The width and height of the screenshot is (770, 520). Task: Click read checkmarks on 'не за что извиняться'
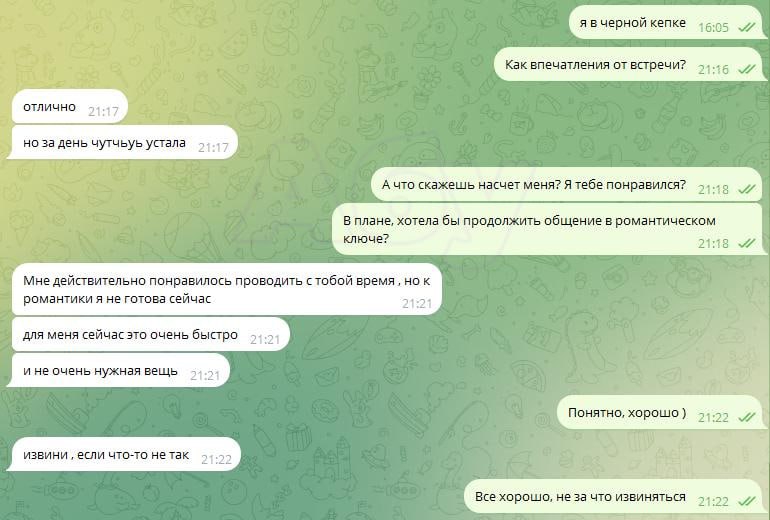pyautogui.click(x=746, y=501)
